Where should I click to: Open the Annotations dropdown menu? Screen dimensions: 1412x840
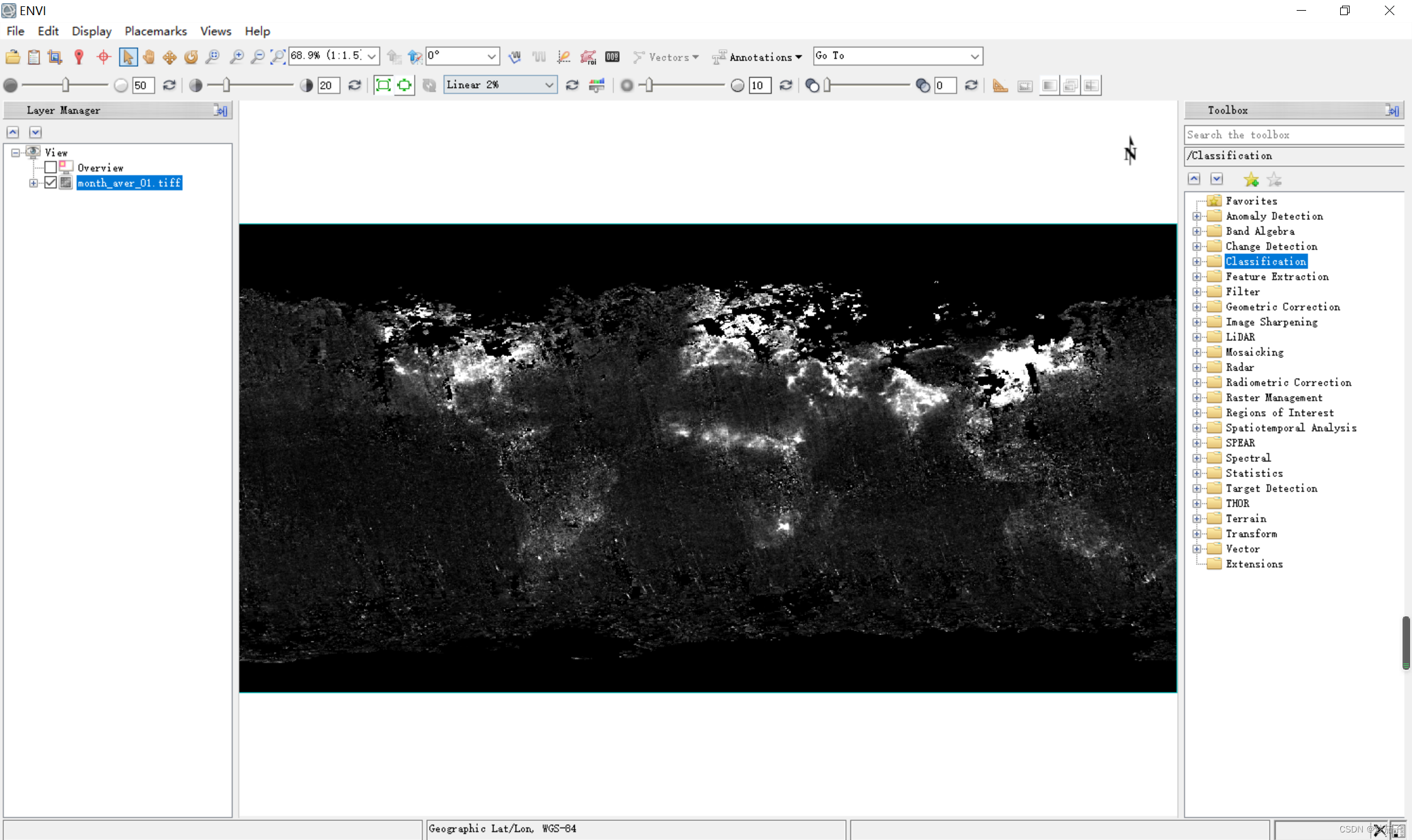click(756, 57)
